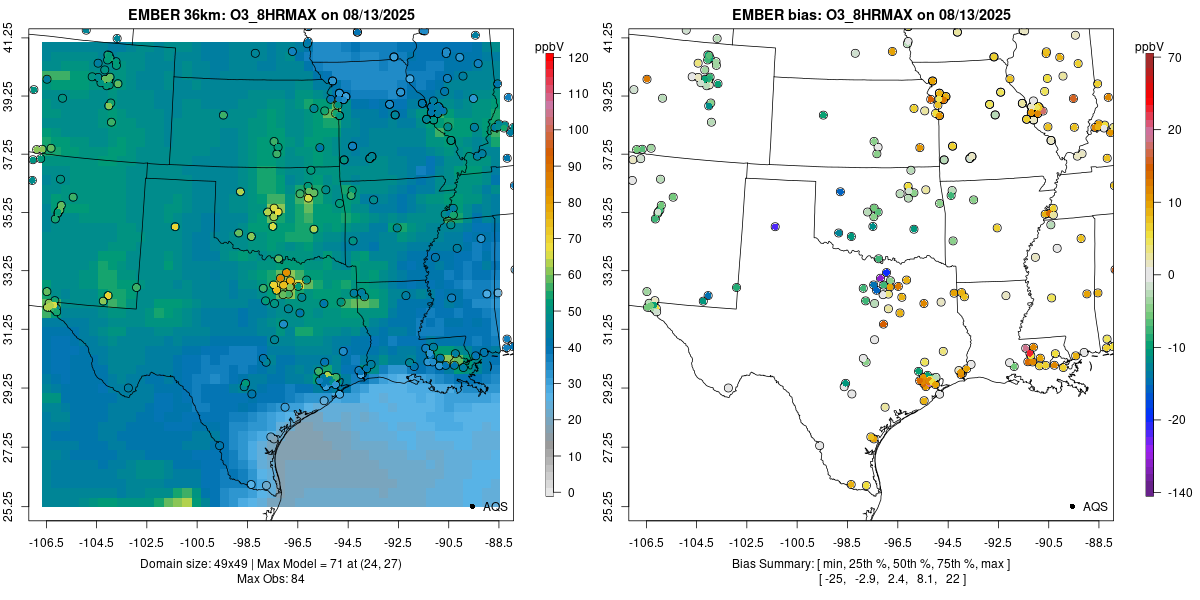Click the purple bottom of bias colorbar

click(1150, 490)
